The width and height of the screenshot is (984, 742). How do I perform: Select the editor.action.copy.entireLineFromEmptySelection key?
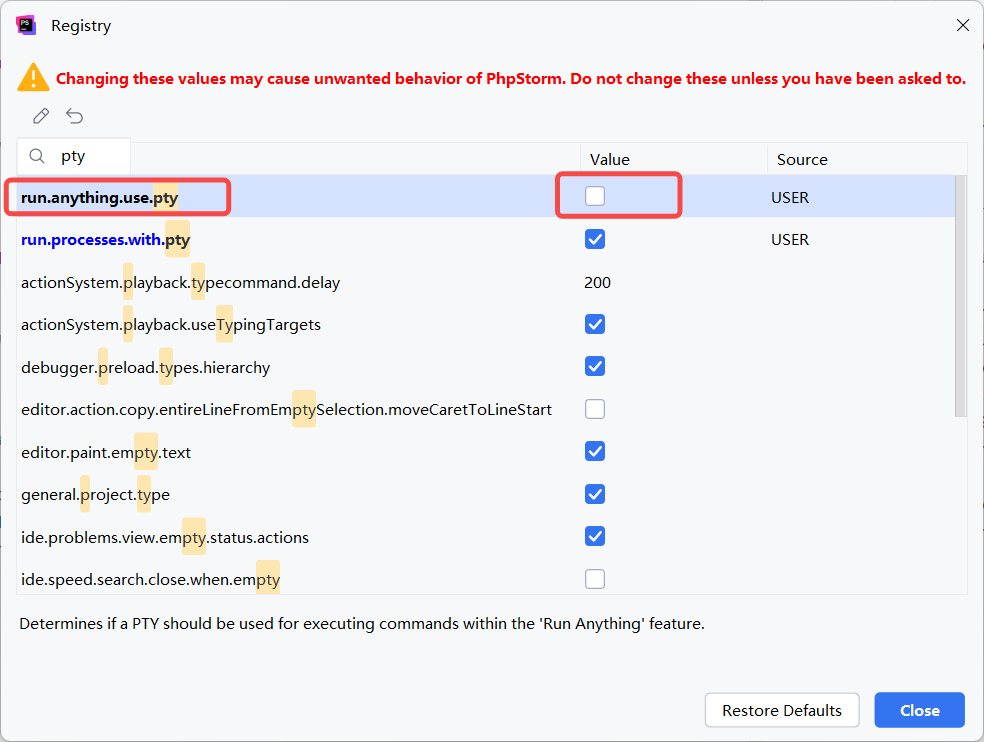click(x=286, y=410)
